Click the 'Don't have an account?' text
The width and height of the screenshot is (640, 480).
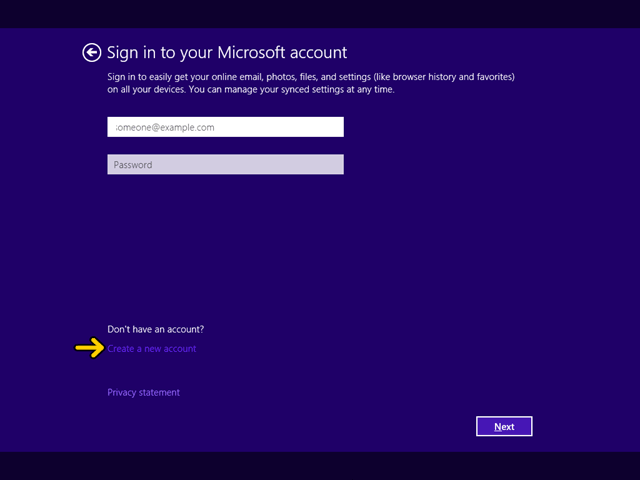156,329
